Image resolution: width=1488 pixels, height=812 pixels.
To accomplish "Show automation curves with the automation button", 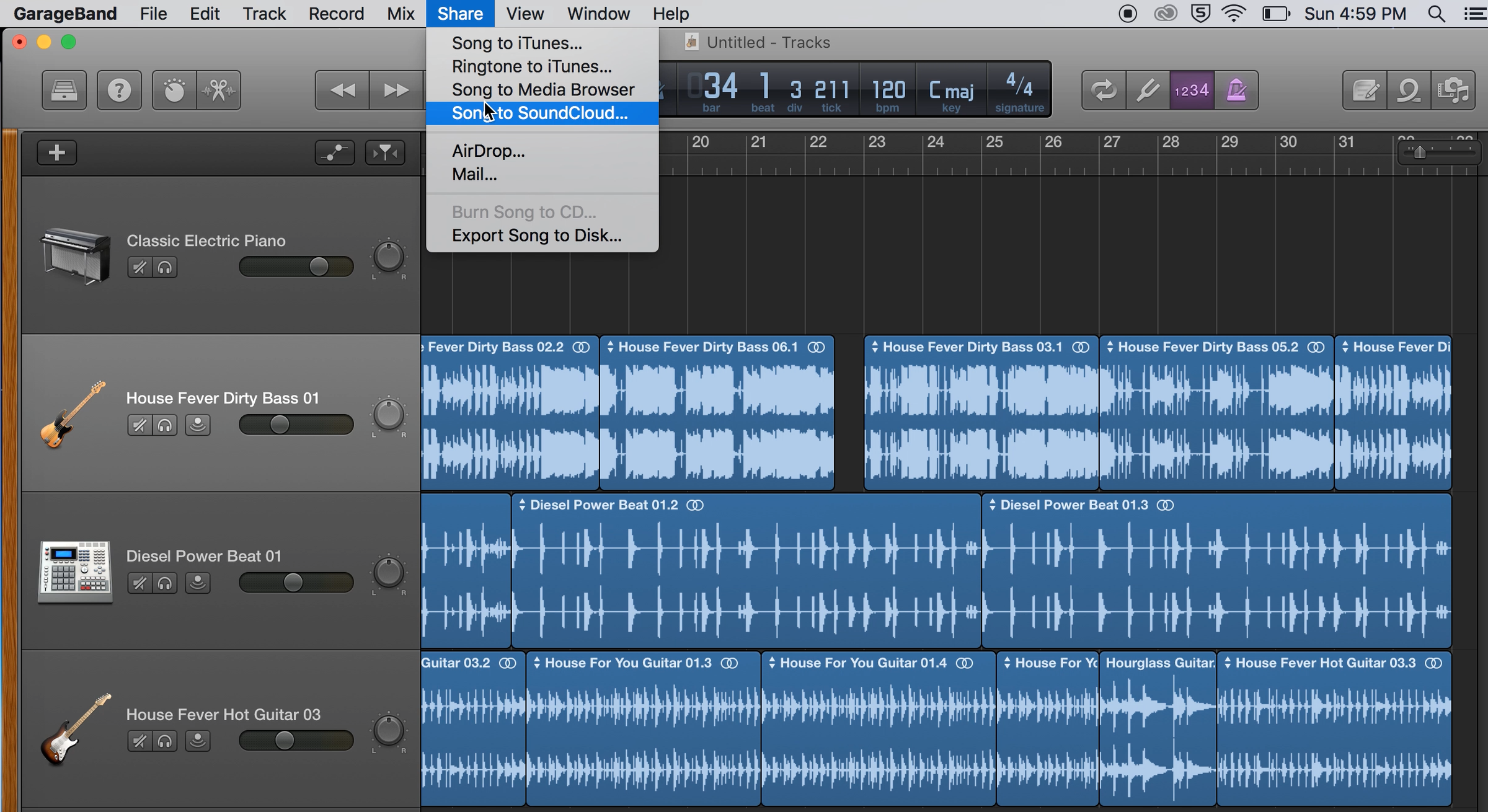I will coord(335,152).
